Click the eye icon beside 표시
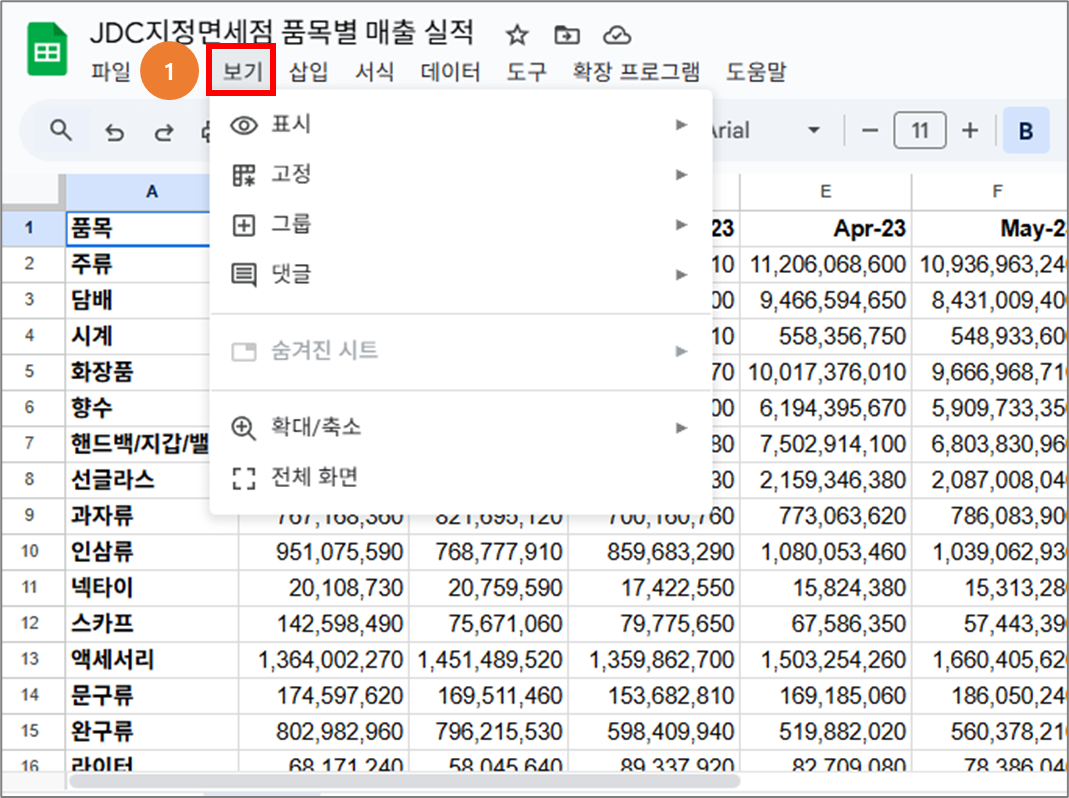 [x=243, y=125]
